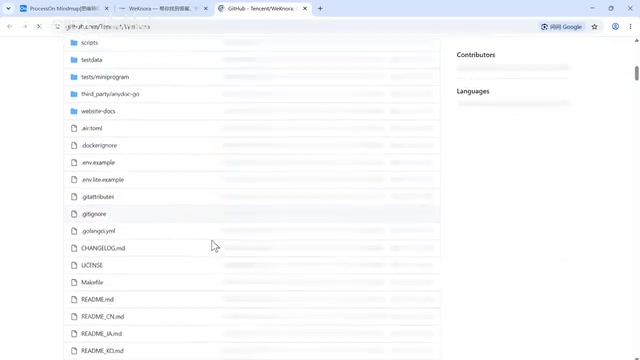This screenshot has width=640, height=360.
Task: Click the file icon beside .env.lite.example
Action: pos(74,180)
